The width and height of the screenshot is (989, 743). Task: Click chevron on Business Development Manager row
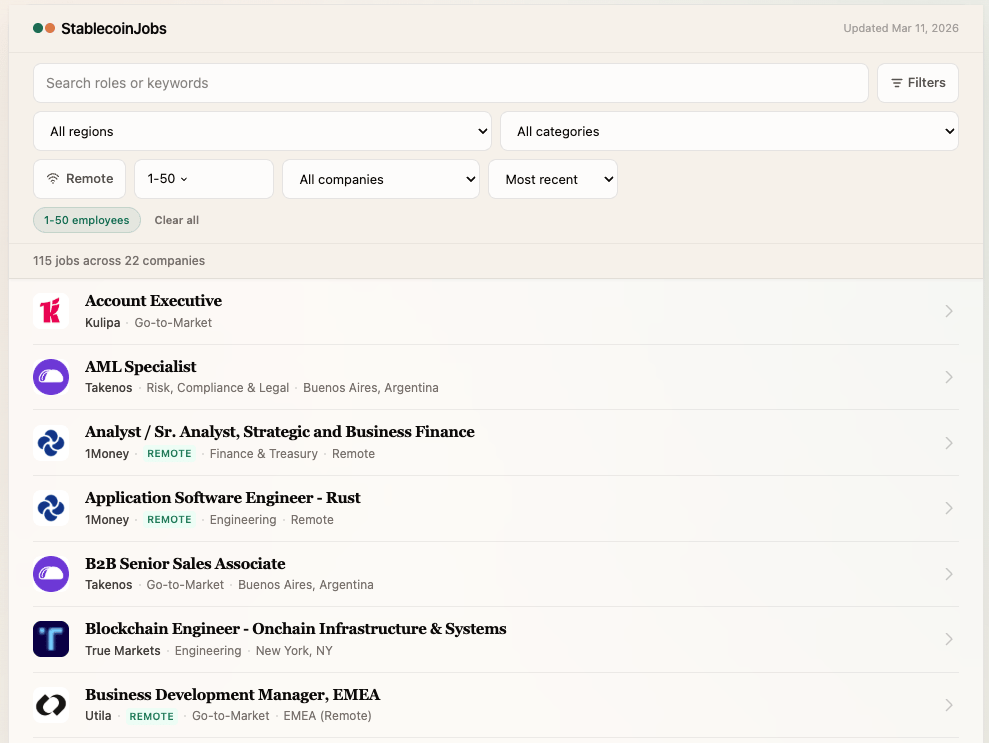[x=949, y=705]
